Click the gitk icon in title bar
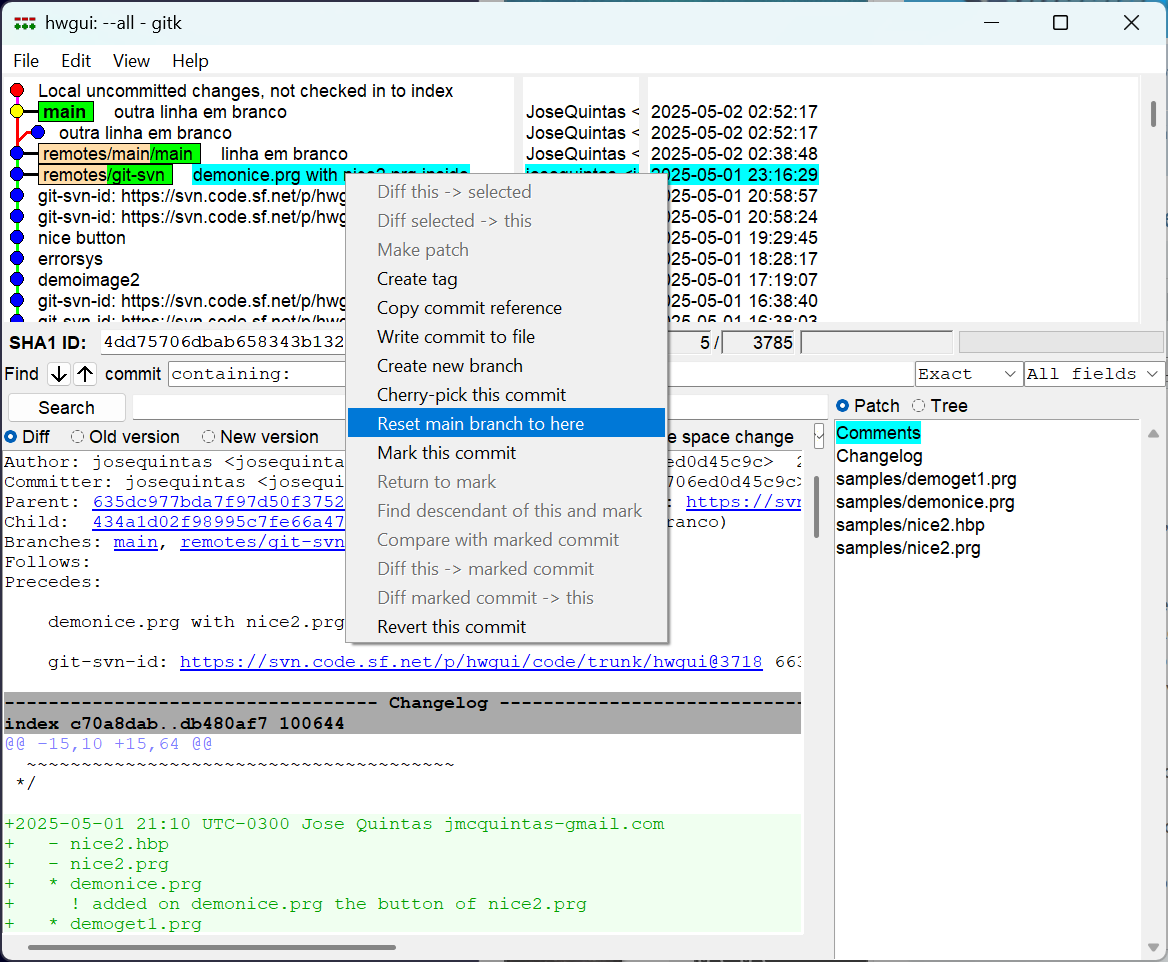 pyautogui.click(x=25, y=22)
